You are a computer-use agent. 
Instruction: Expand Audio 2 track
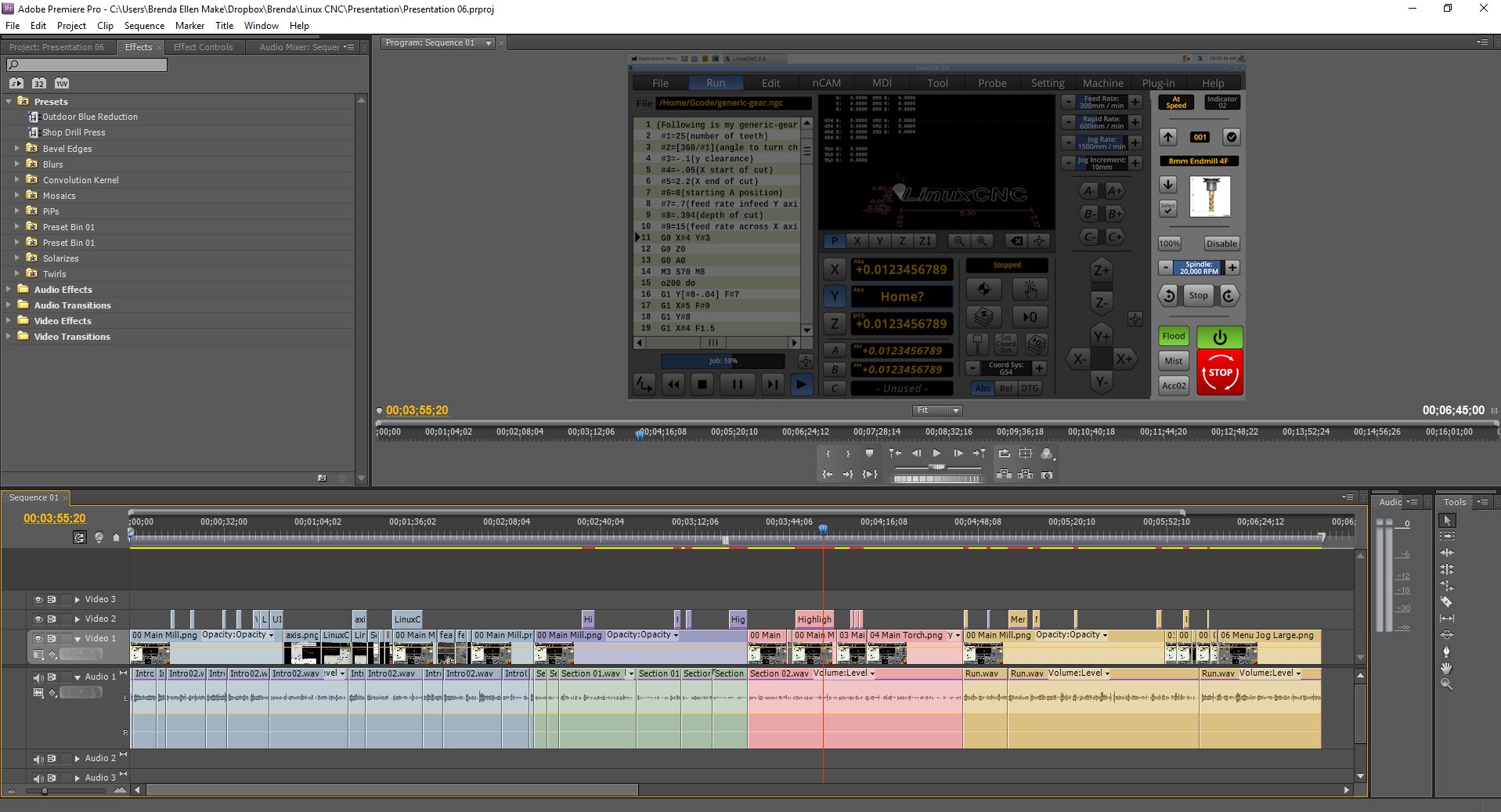tap(78, 759)
